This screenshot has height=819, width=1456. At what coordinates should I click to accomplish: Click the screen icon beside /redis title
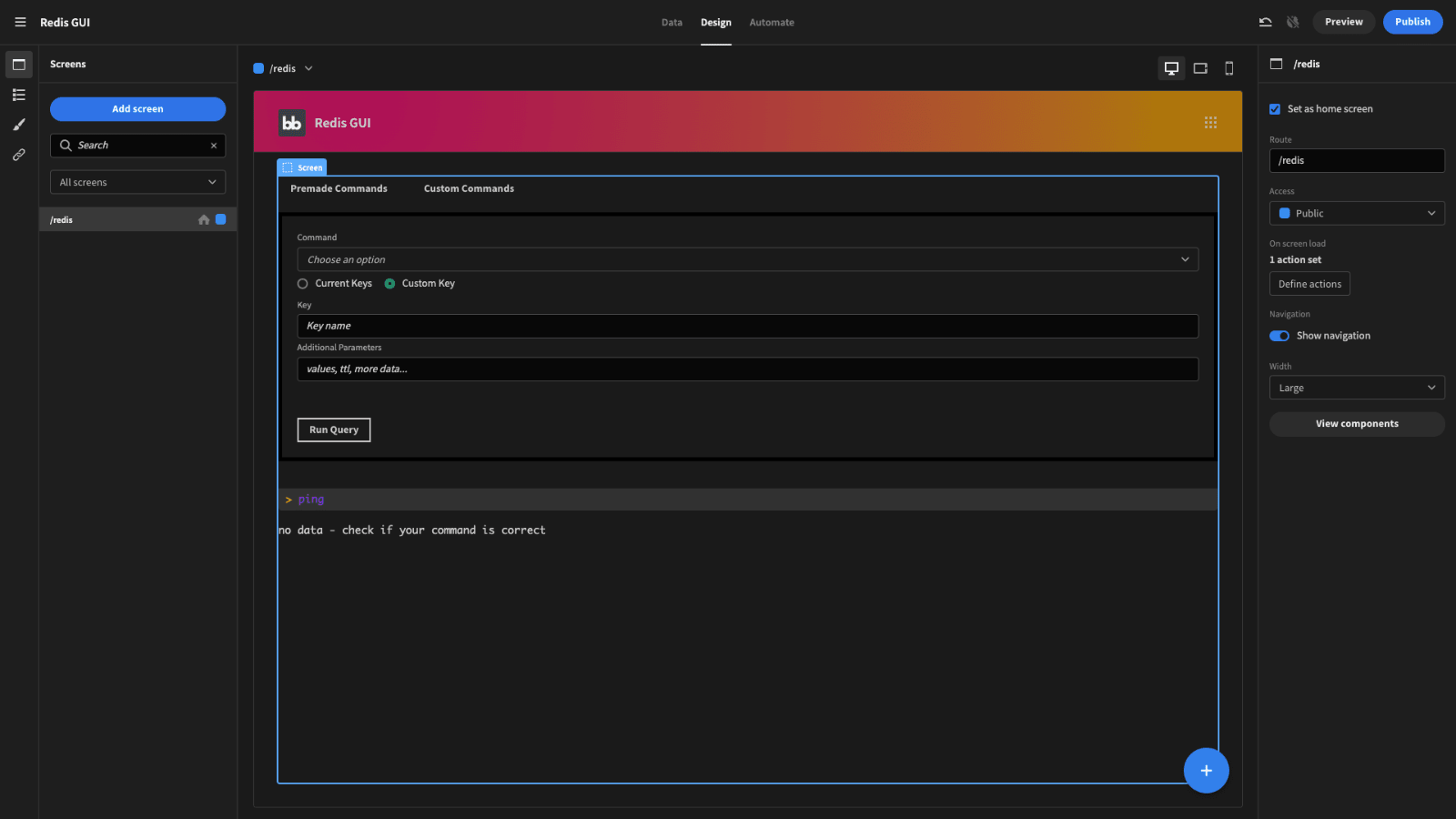pos(1277,64)
